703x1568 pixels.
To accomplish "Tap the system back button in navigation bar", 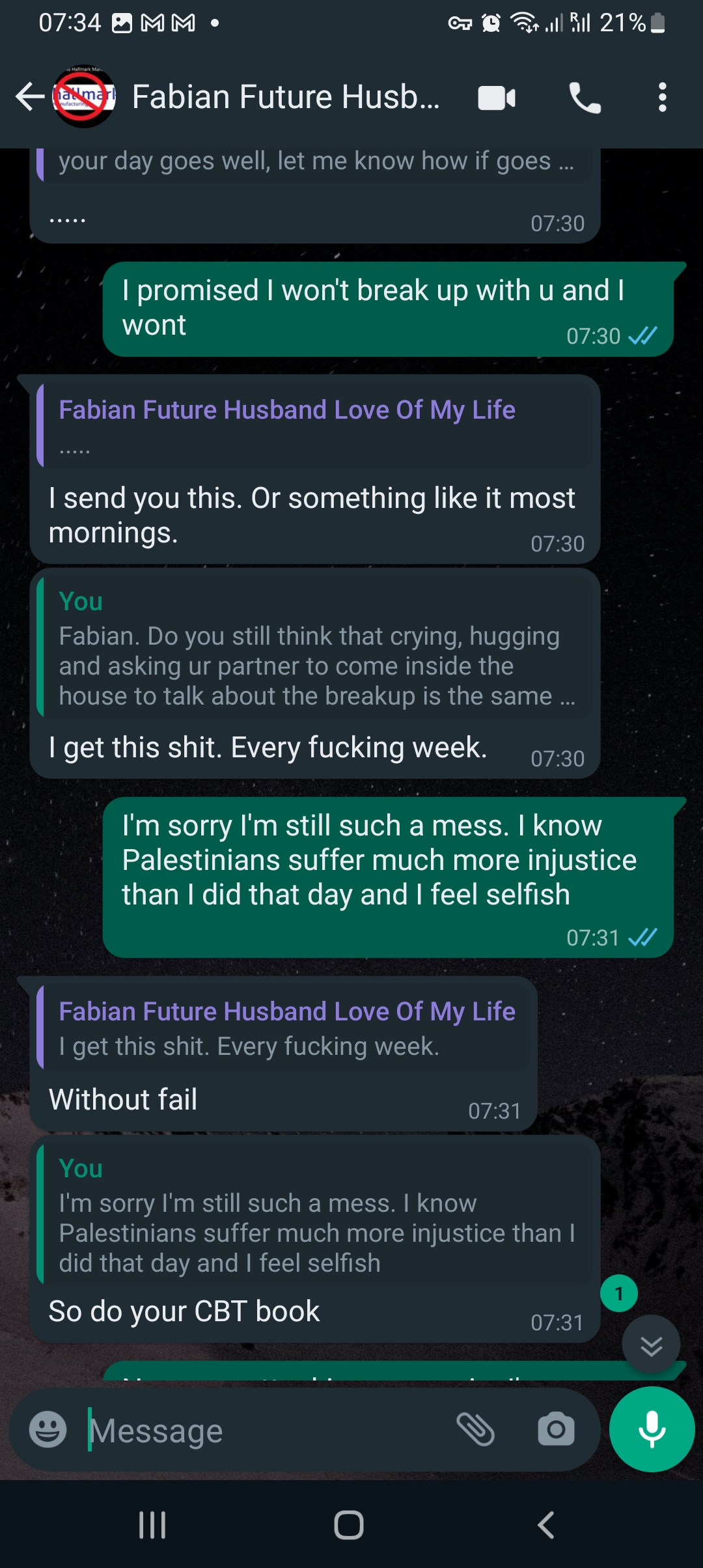I will coord(545,1525).
